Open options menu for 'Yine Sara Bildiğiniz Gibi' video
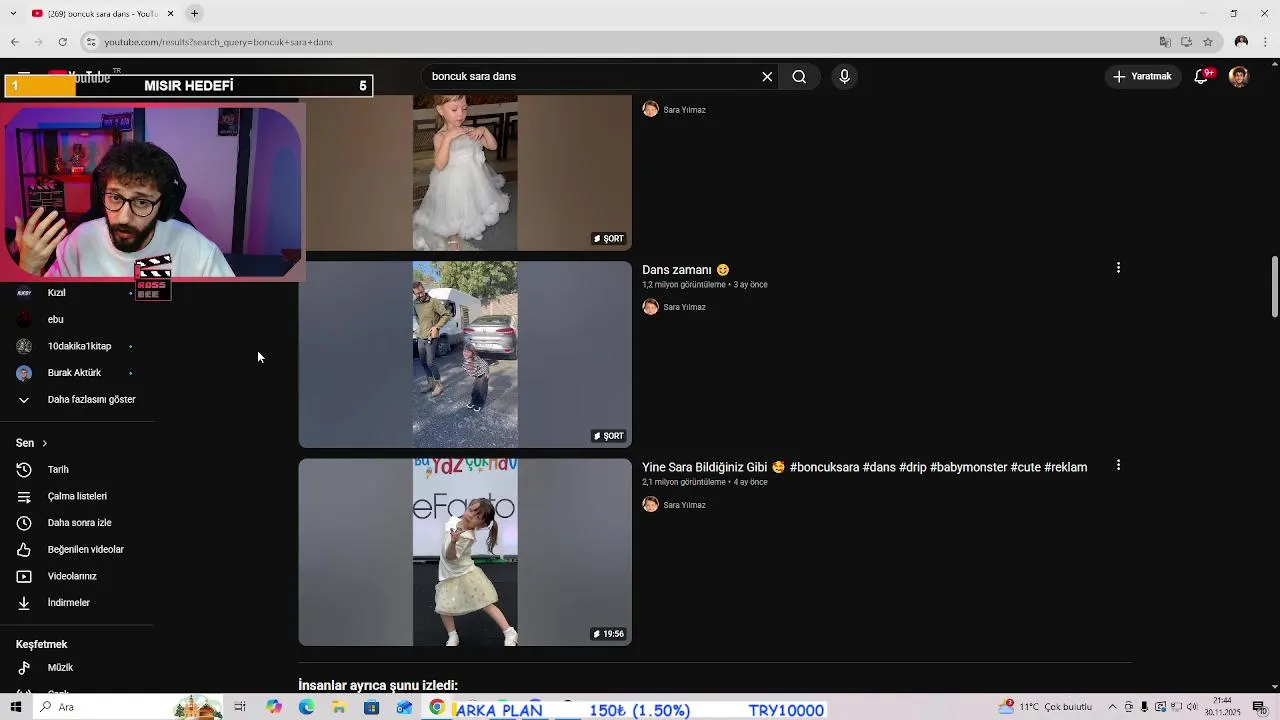 click(1118, 465)
